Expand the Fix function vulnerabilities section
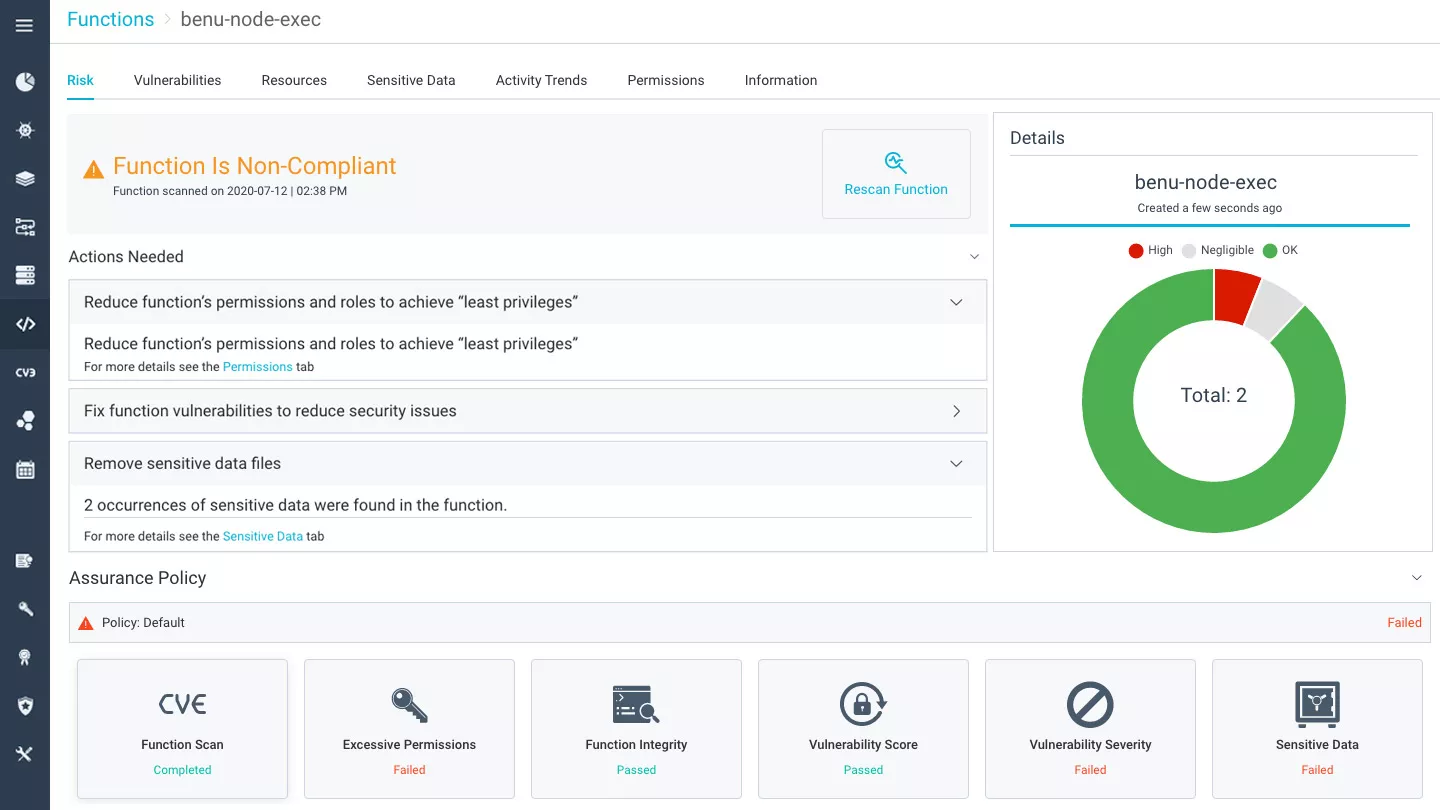 click(956, 411)
